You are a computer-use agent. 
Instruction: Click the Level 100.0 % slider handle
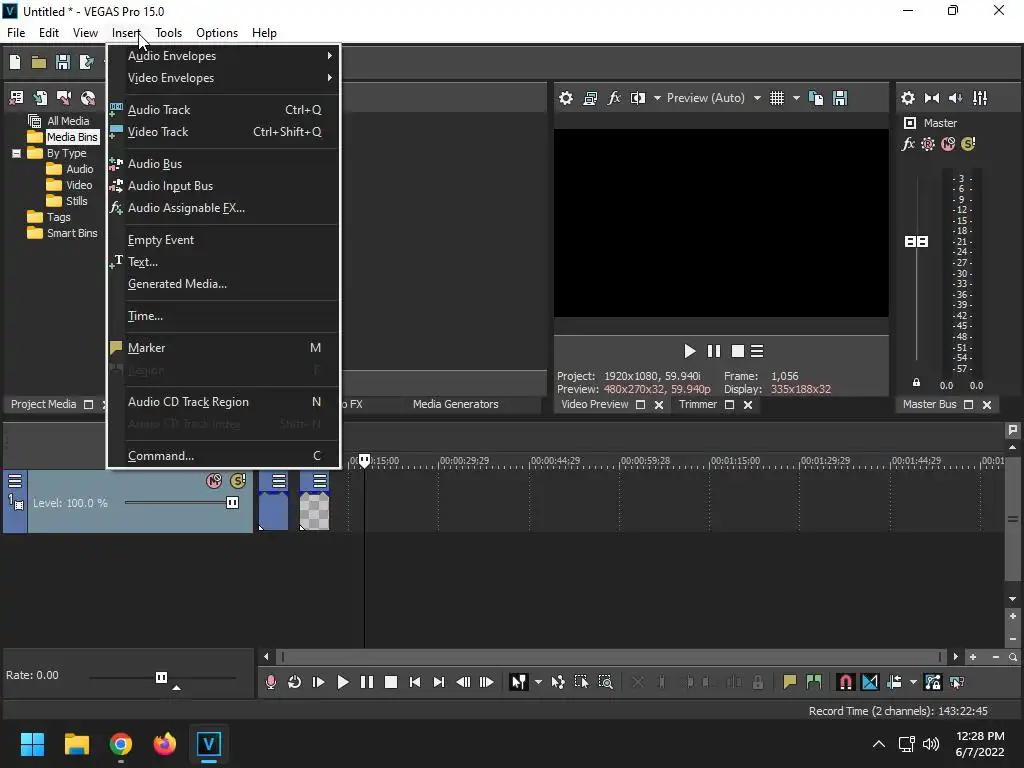click(x=232, y=503)
